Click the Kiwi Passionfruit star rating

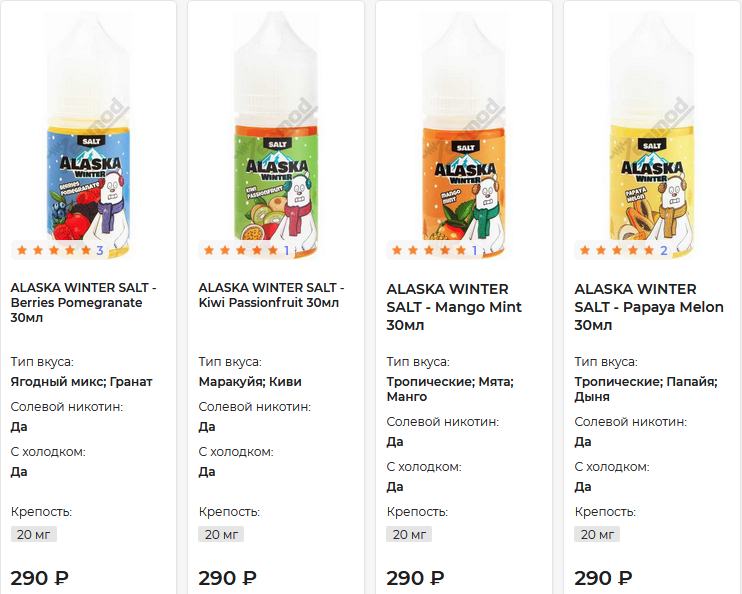[x=241, y=250]
